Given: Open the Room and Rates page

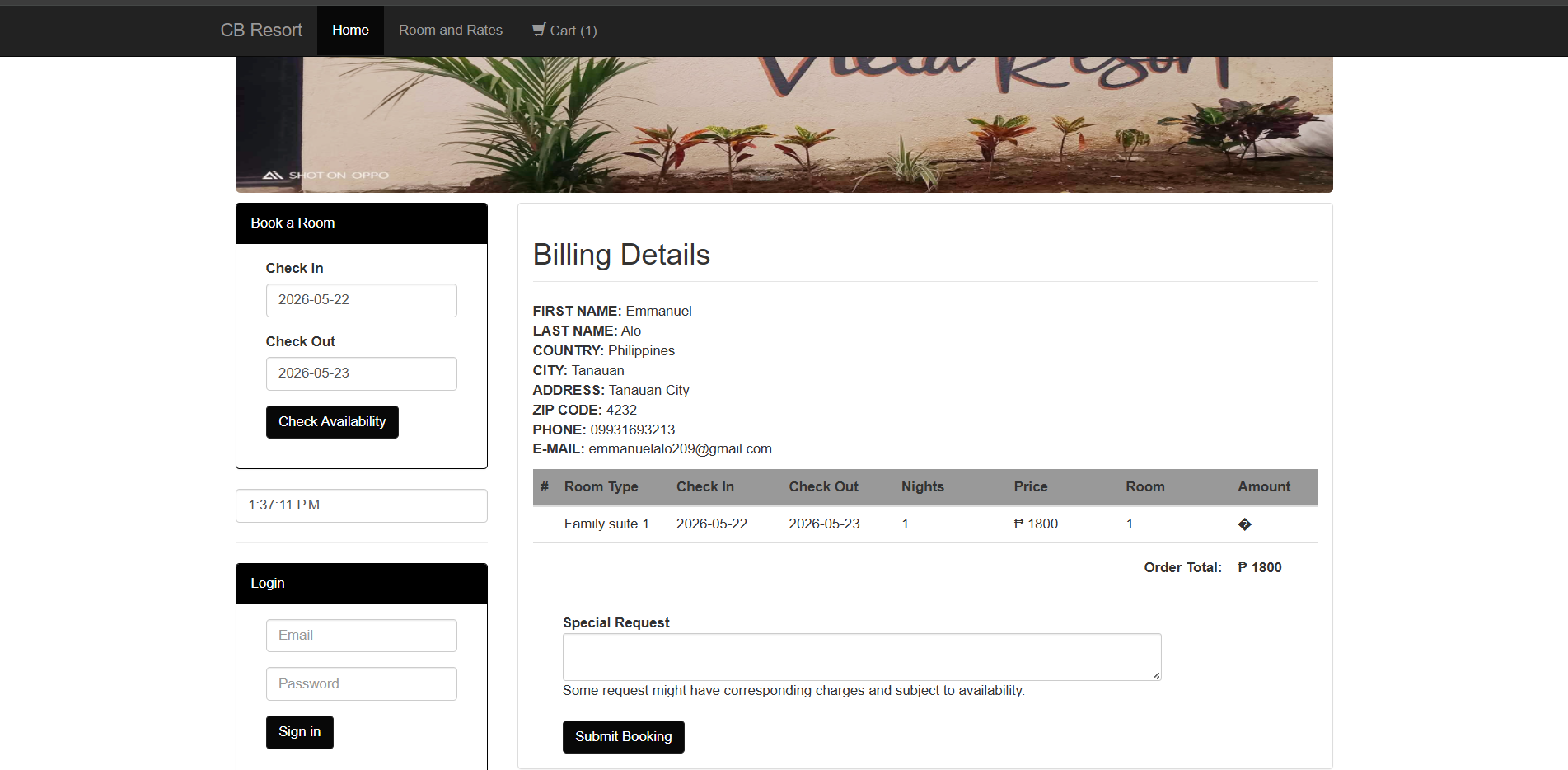Looking at the screenshot, I should (451, 31).
